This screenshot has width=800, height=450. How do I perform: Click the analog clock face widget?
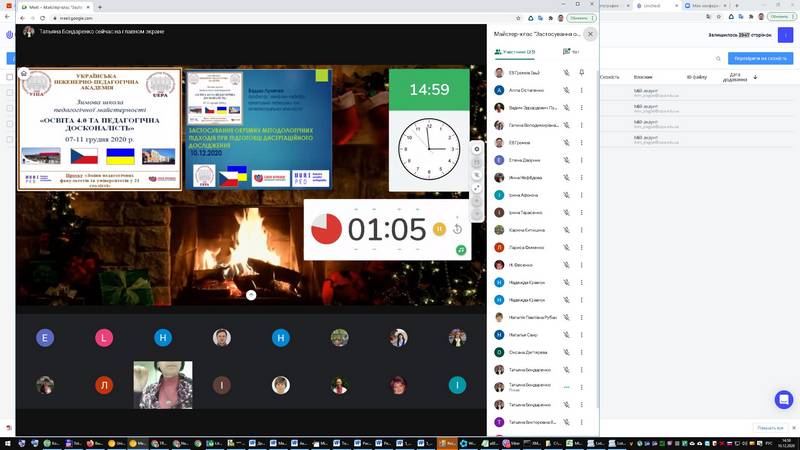(x=429, y=149)
